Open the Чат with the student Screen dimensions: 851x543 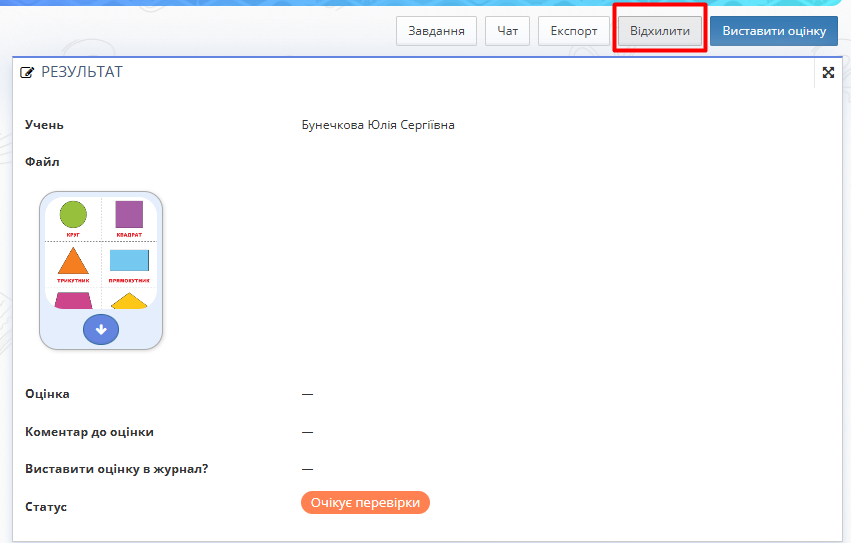click(x=508, y=31)
